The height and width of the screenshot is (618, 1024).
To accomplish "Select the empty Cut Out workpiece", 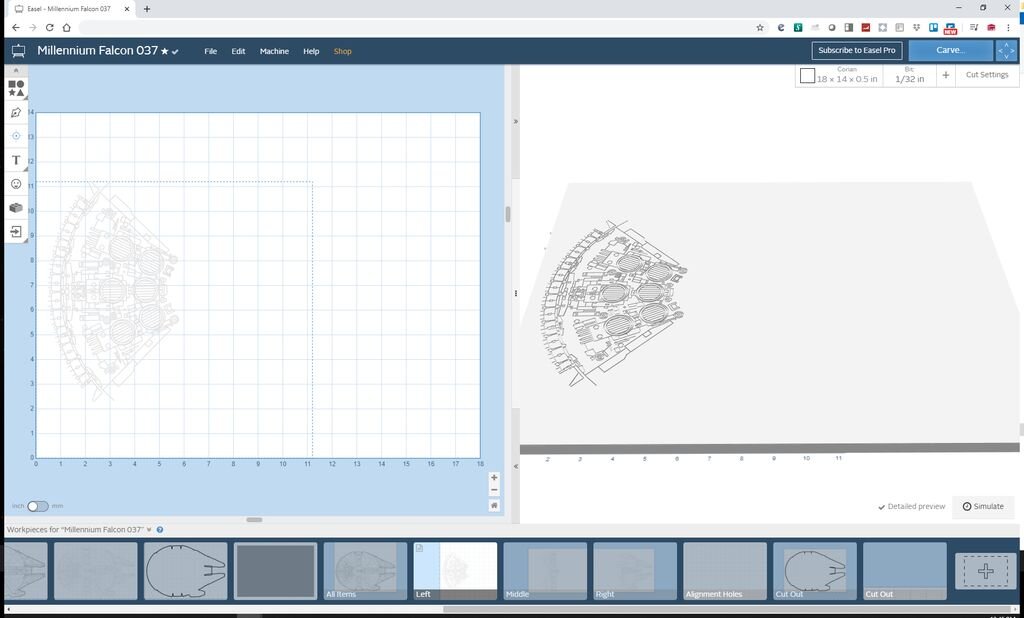I will pyautogui.click(x=904, y=571).
